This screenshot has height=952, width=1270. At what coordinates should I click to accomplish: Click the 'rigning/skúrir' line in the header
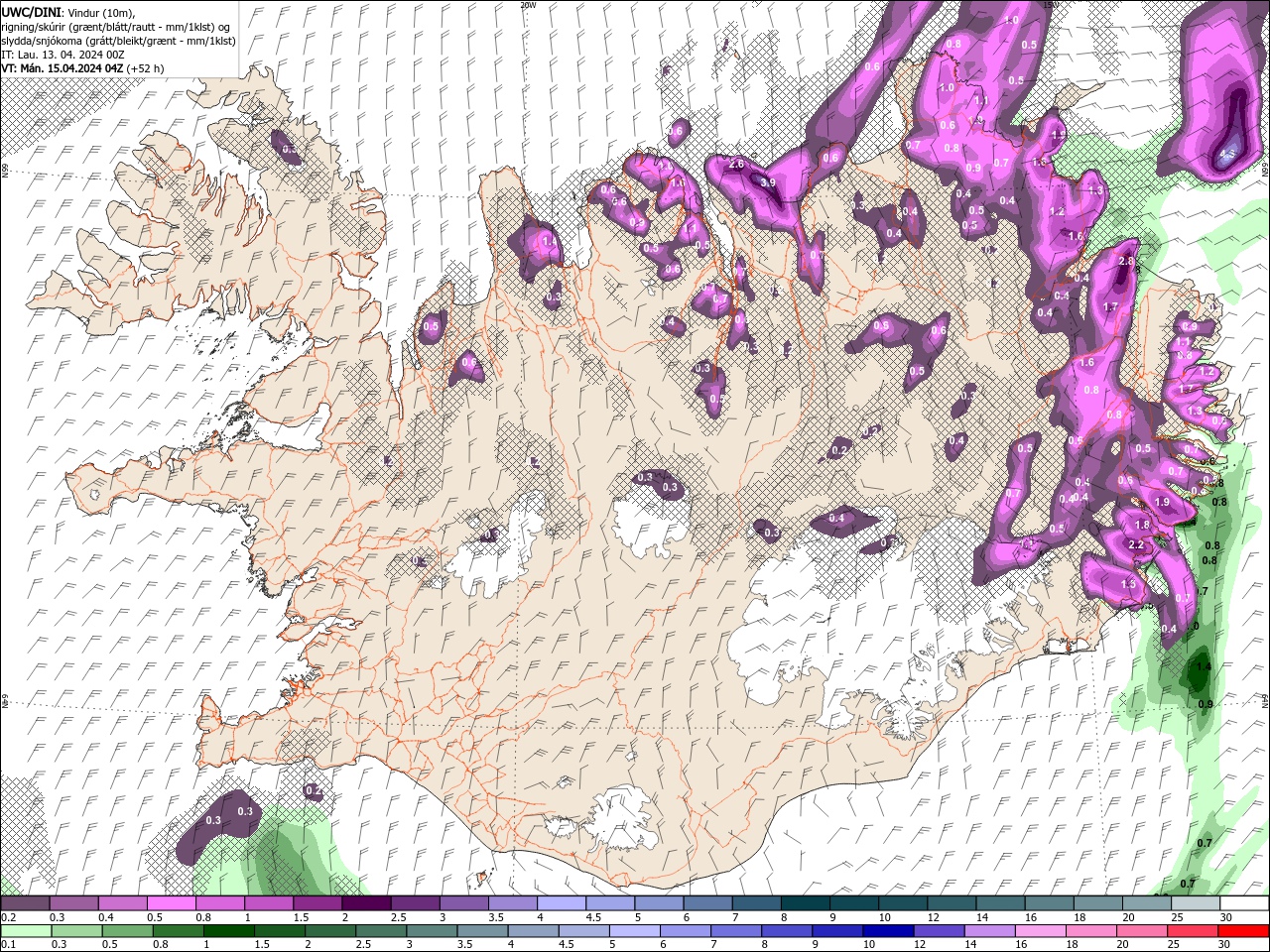point(116,26)
